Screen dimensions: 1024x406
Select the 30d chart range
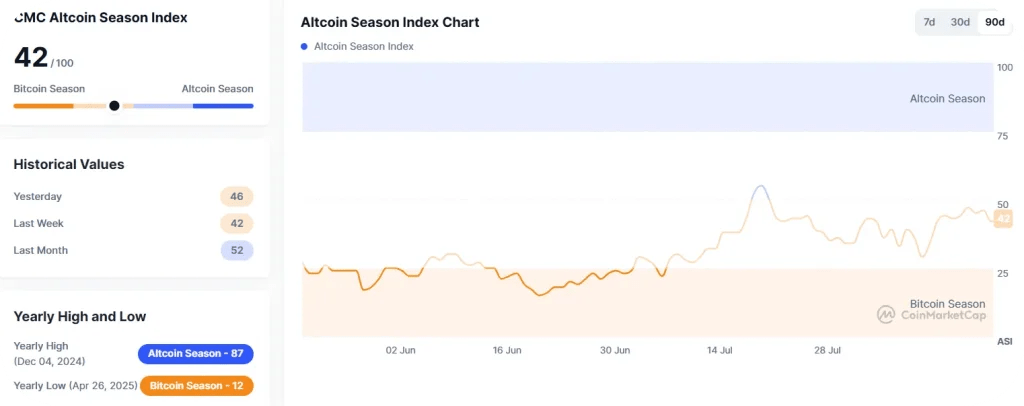pyautogui.click(x=960, y=22)
